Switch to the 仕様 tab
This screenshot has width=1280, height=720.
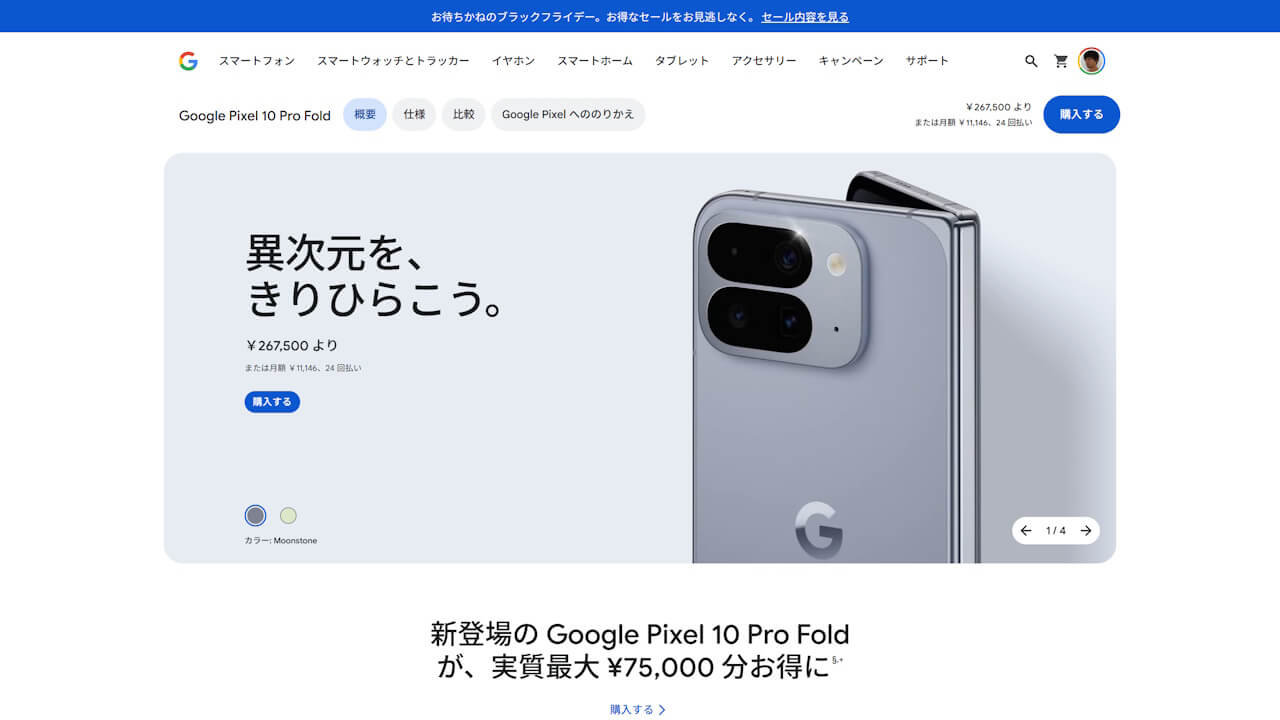coord(414,115)
